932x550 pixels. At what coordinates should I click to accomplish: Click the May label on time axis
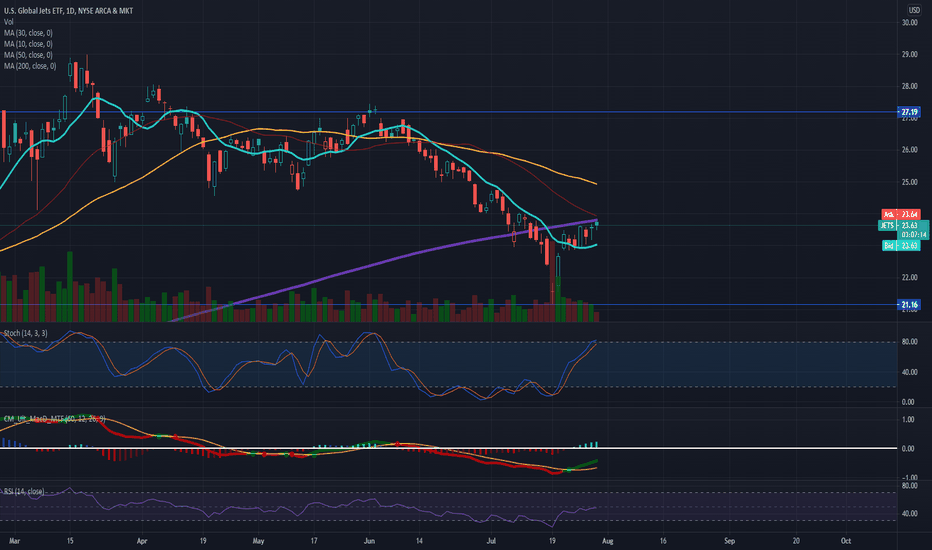[x=258, y=541]
